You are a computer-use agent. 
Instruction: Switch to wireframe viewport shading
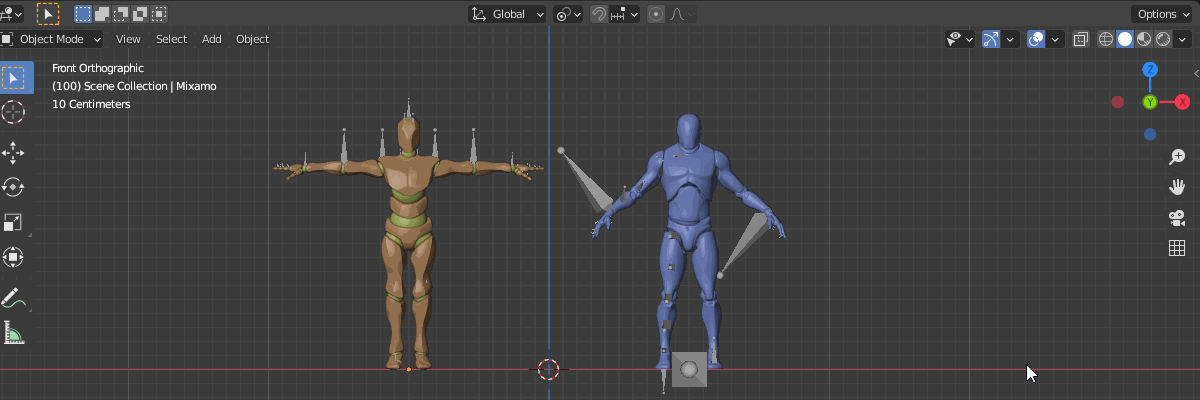pos(1105,39)
